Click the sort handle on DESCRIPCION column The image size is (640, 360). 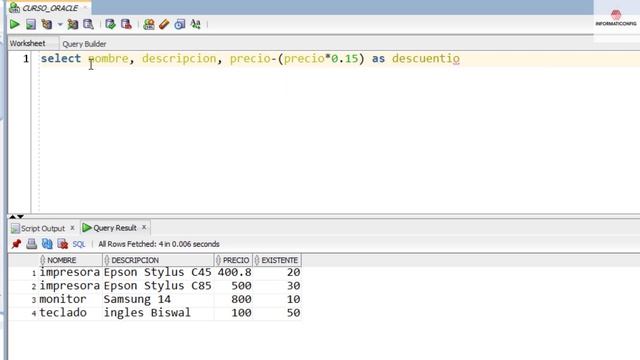coord(107,260)
